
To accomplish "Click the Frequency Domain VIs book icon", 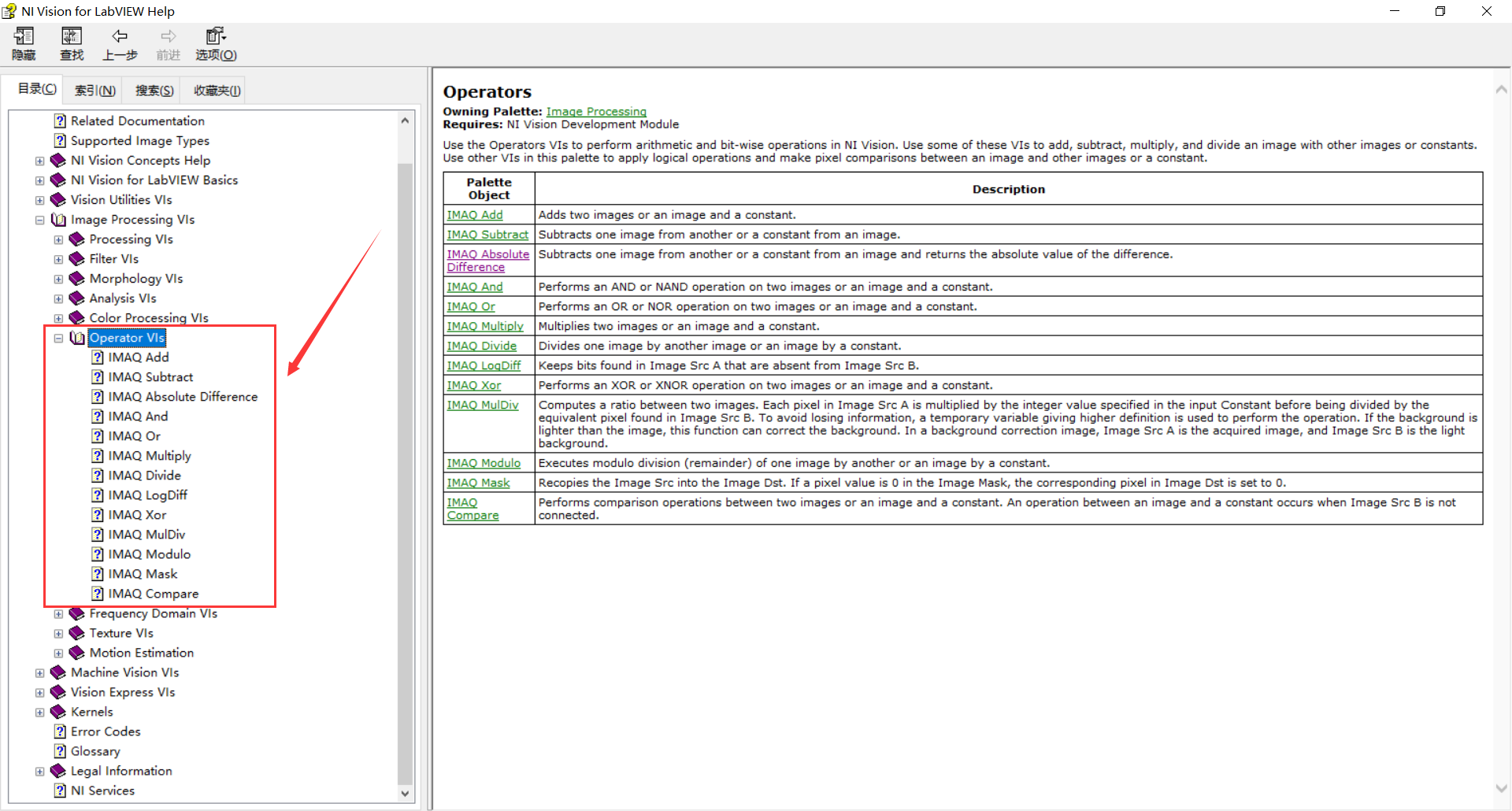I will tap(77, 613).
